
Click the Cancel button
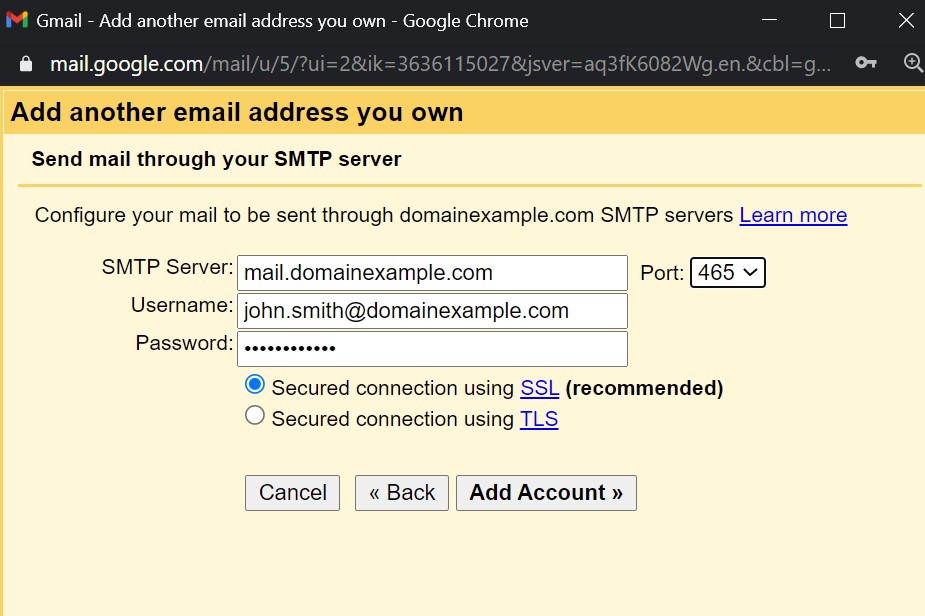tap(293, 493)
